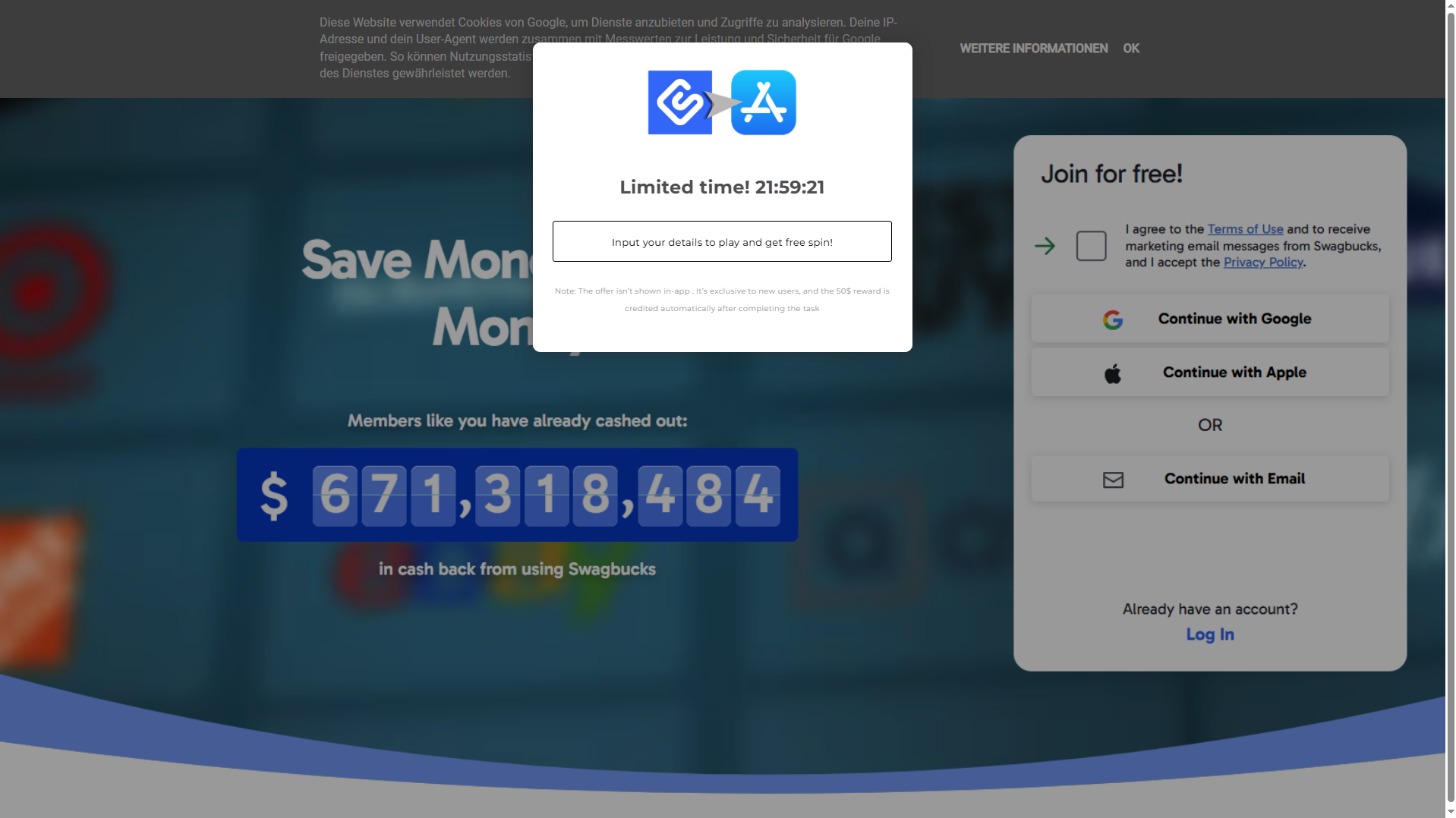Click the 'Limited time!' countdown text
The height and width of the screenshot is (818, 1456).
coord(722,187)
